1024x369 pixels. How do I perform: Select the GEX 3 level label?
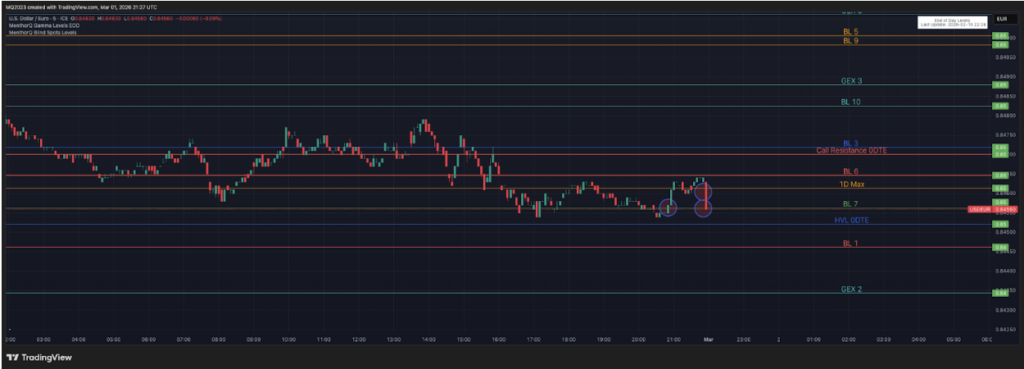pos(852,81)
